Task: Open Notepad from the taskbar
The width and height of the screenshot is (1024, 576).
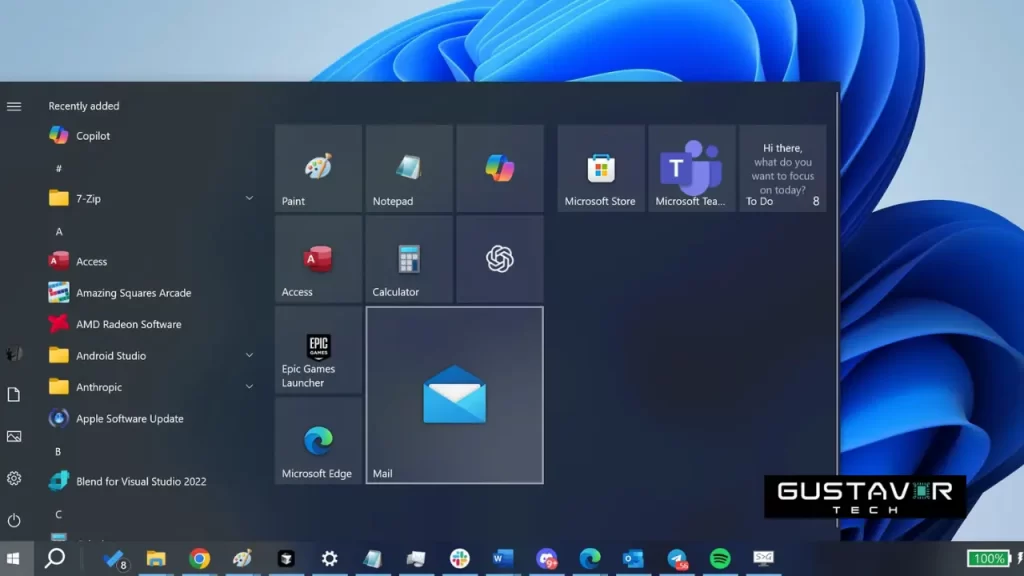Action: tap(372, 559)
